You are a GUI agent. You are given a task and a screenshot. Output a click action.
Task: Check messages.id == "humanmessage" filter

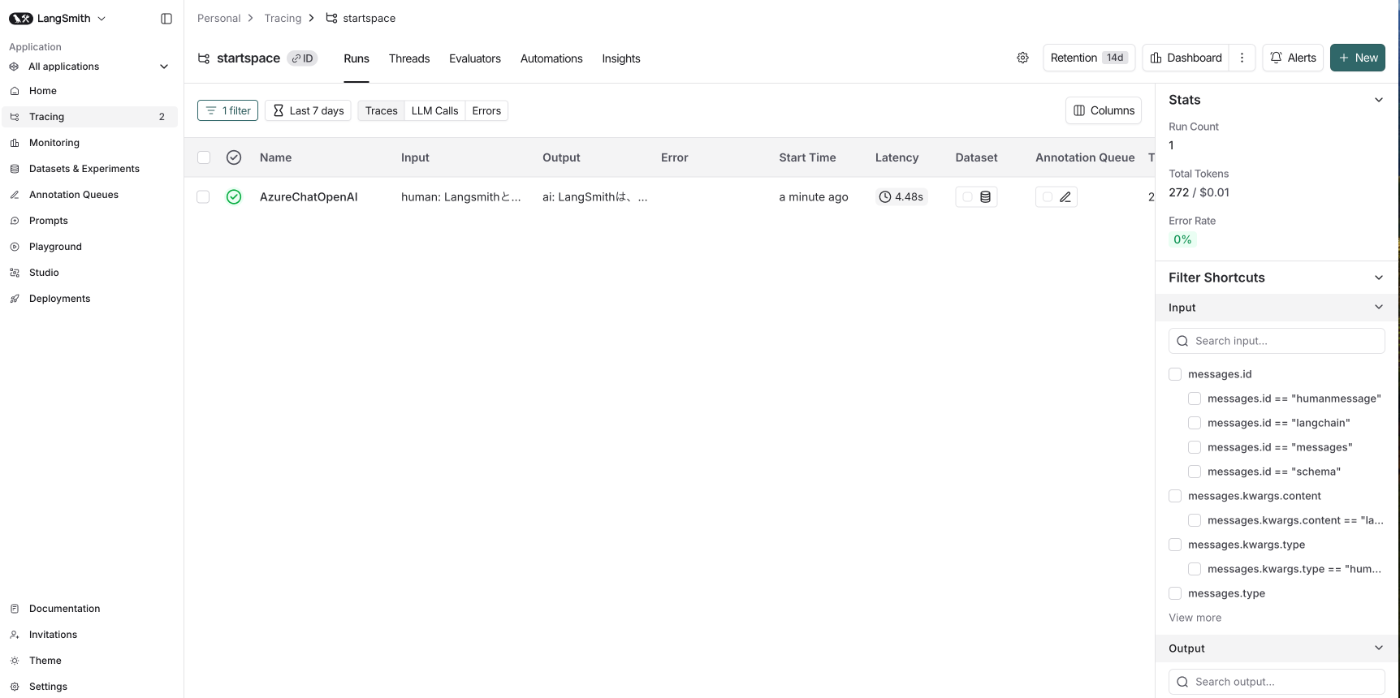click(1194, 398)
